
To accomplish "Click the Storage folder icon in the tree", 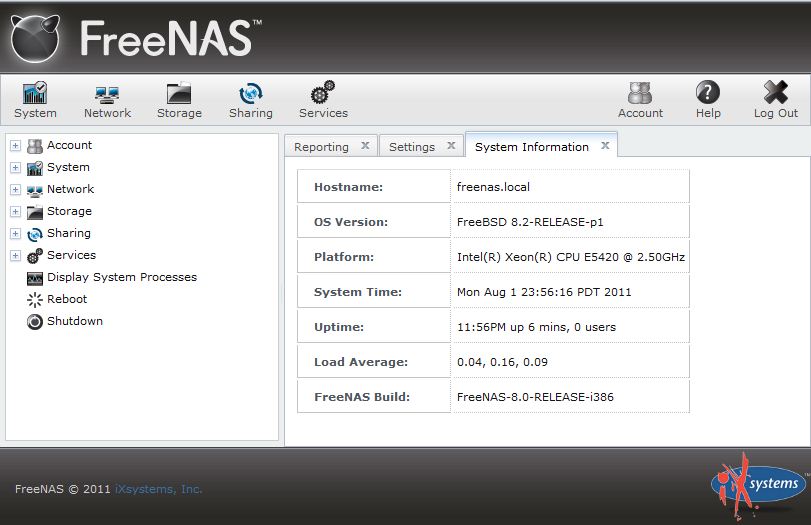I will click(35, 212).
